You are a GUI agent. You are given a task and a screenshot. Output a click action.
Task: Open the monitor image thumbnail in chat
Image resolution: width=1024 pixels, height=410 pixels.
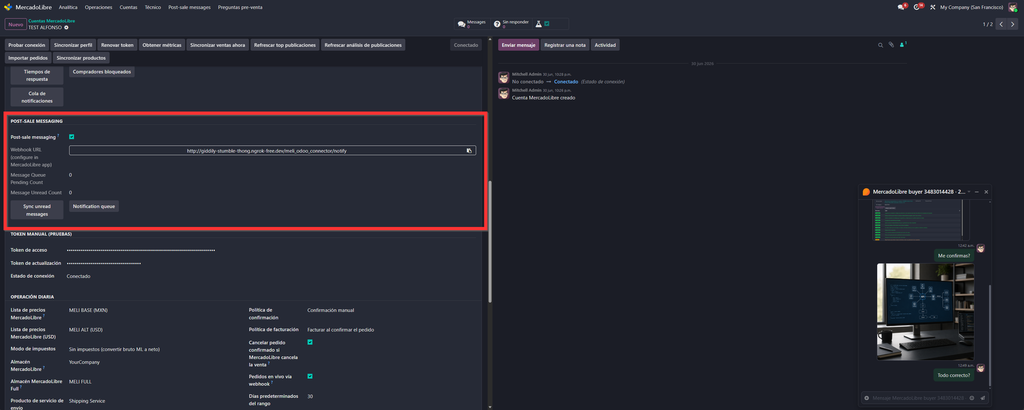click(925, 311)
